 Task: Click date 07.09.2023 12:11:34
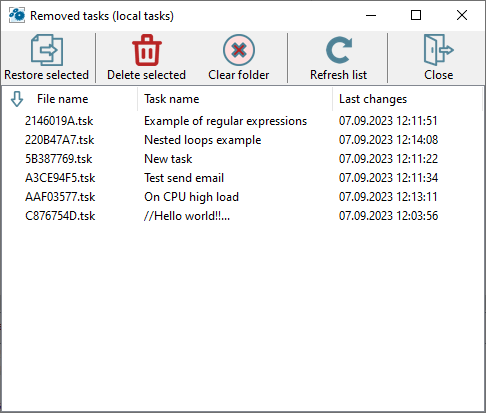(x=388, y=178)
